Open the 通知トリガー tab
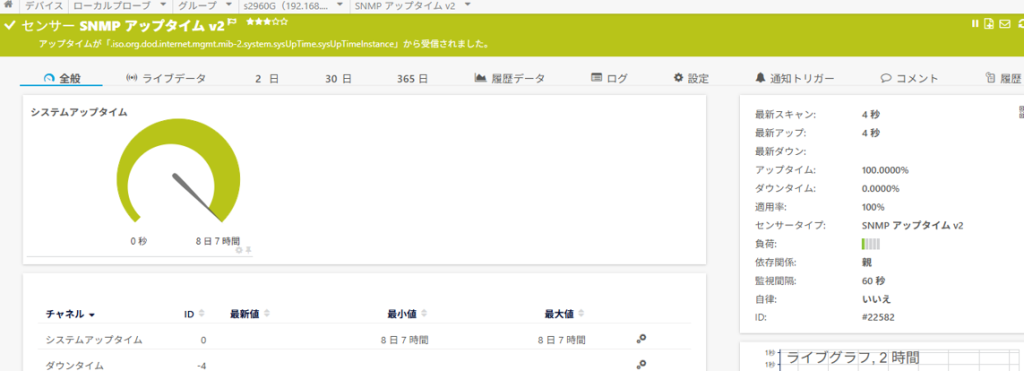This screenshot has width=1024, height=371. click(795, 78)
